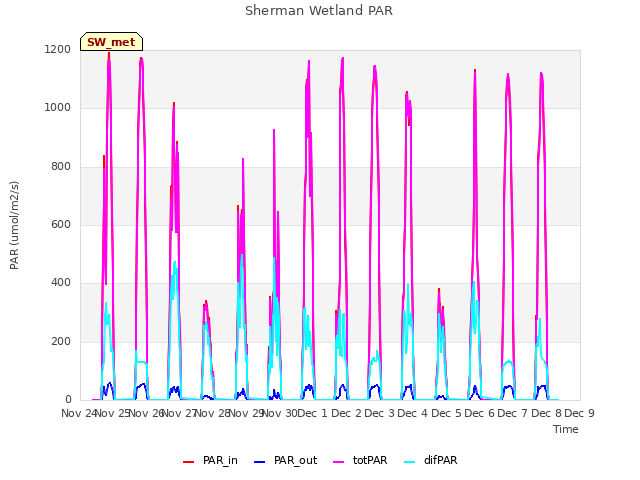Click the cyan difPAR legend swatch
This screenshot has width=640, height=480.
(x=409, y=462)
